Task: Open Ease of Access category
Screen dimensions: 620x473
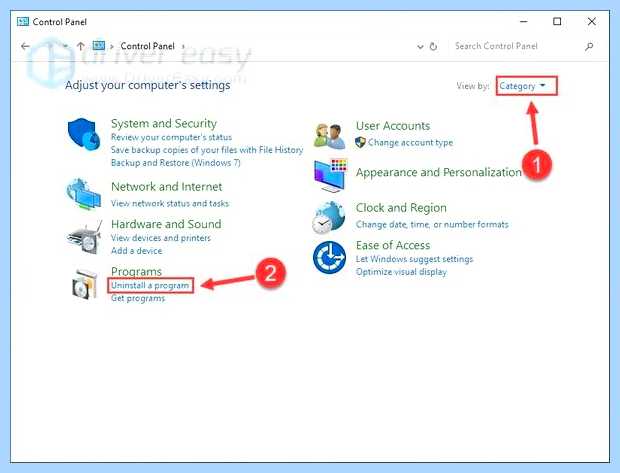Action: click(x=393, y=245)
